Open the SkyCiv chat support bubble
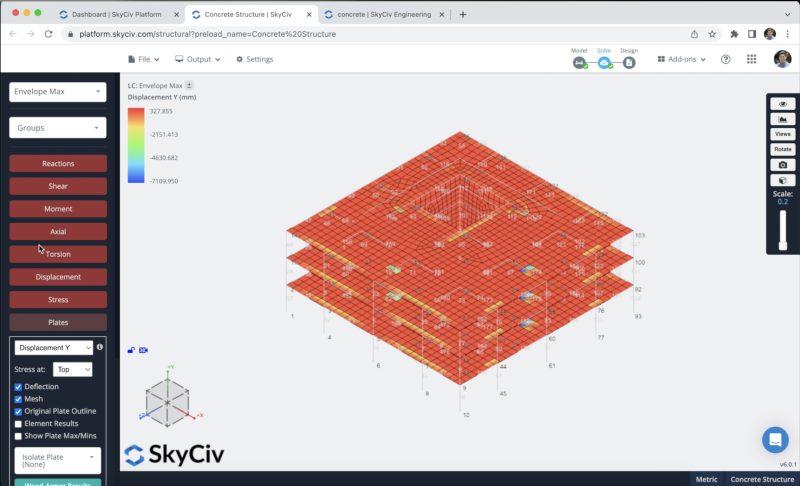 coord(775,440)
